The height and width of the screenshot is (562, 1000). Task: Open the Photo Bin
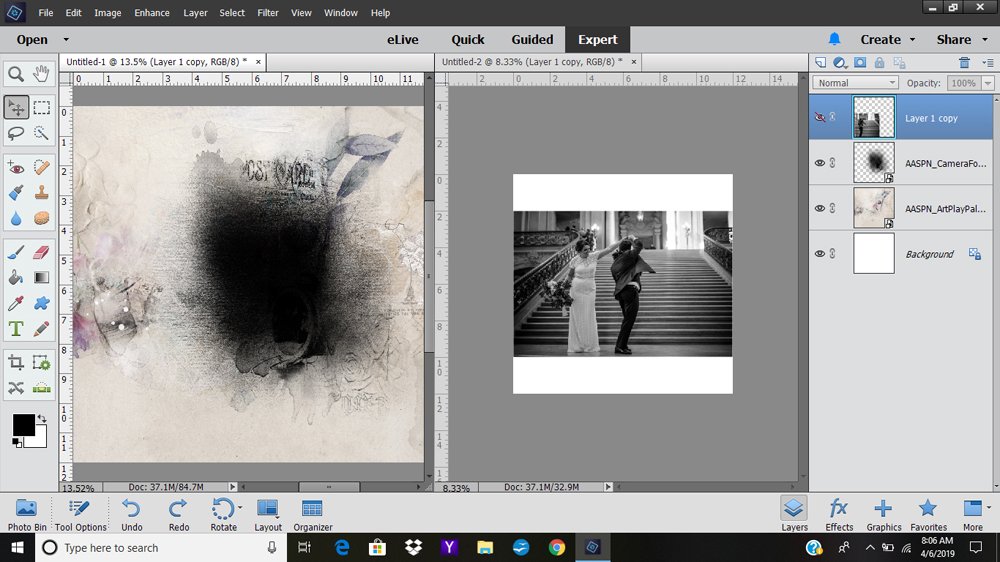pyautogui.click(x=27, y=515)
